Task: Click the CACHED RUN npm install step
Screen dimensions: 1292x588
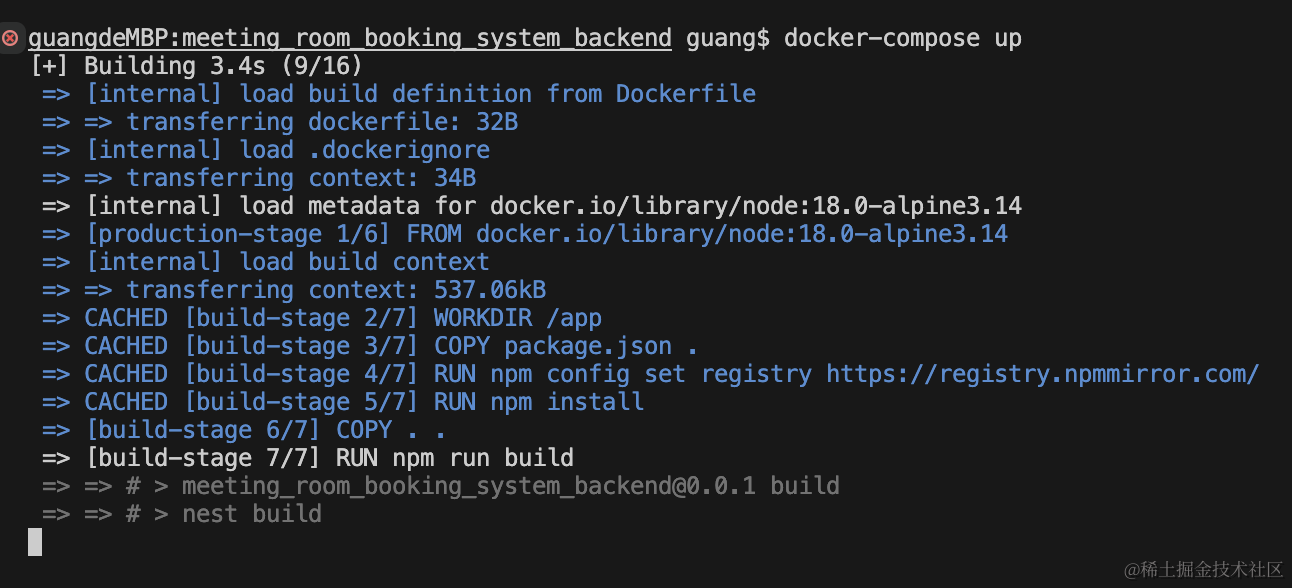Action: pyautogui.click(x=343, y=403)
